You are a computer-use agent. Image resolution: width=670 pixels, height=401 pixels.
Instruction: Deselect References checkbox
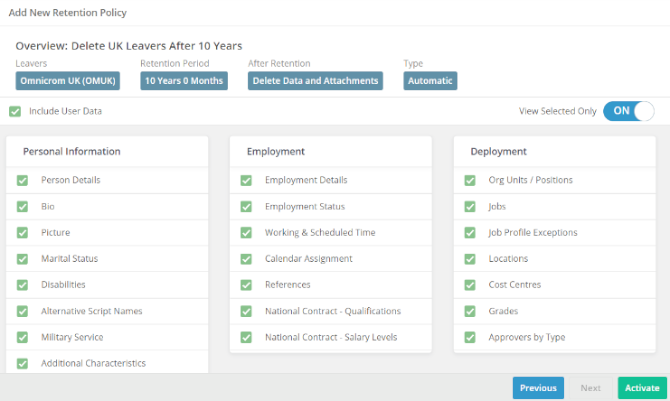[246, 285]
